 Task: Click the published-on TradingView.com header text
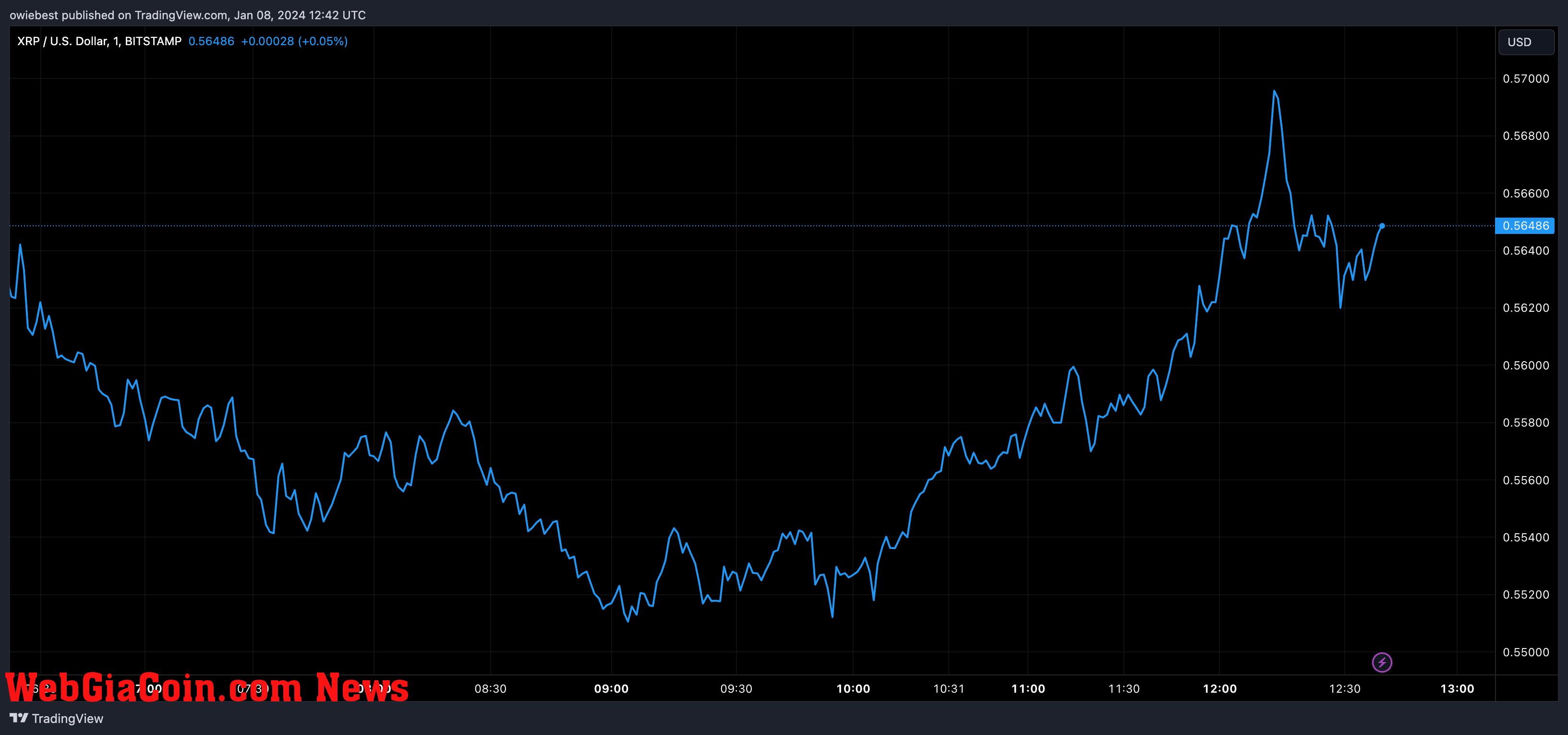[x=187, y=15]
